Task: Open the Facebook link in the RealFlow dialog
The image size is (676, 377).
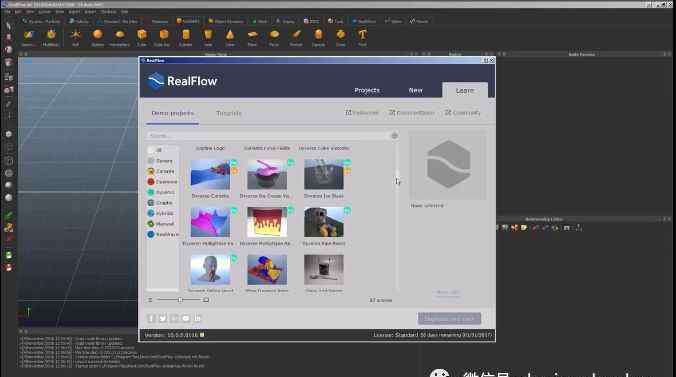Action: [x=151, y=318]
